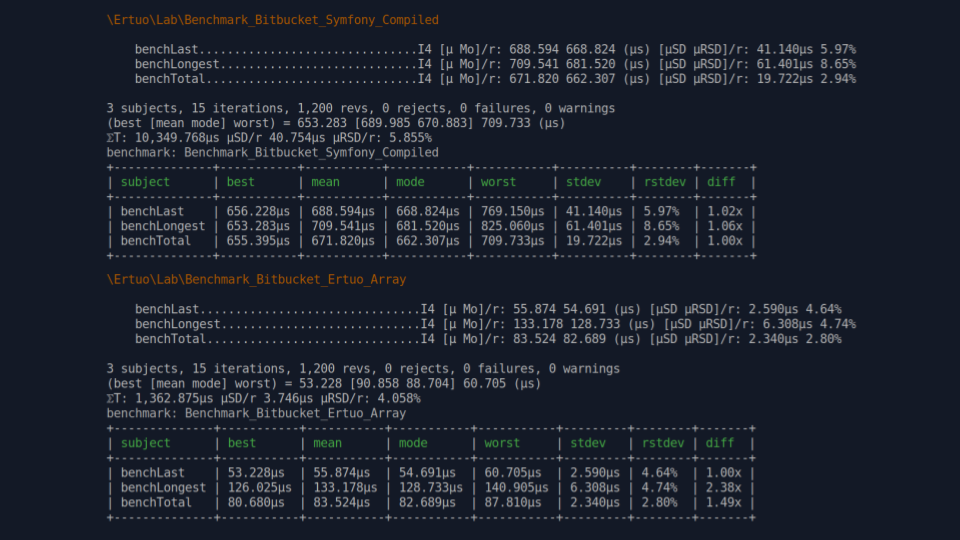This screenshot has width=960, height=540.
Task: Click the ΣT: 1,362.875μs summary line
Action: [x=264, y=399]
